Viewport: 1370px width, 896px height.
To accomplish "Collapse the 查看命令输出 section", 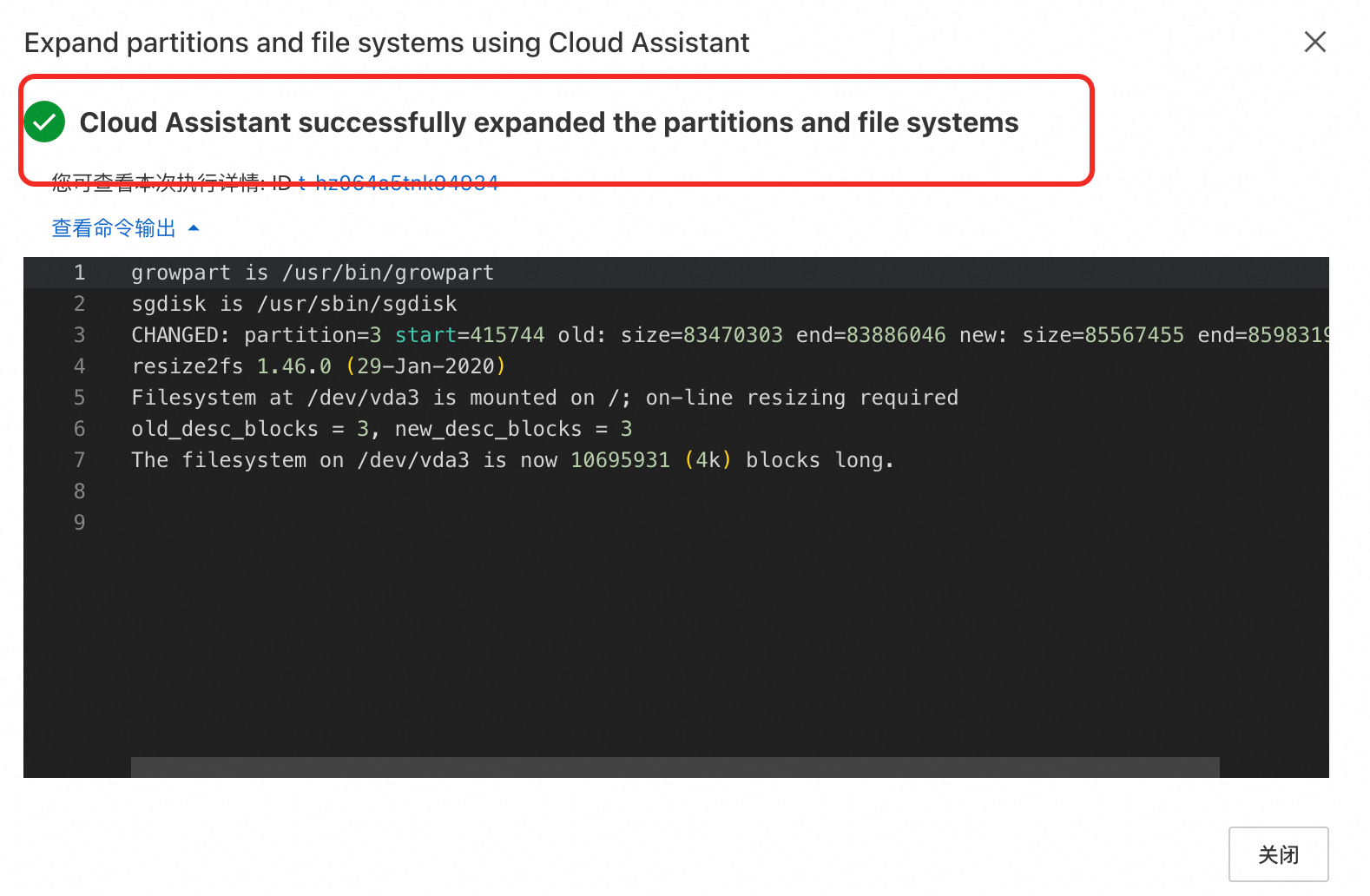I will click(x=114, y=228).
